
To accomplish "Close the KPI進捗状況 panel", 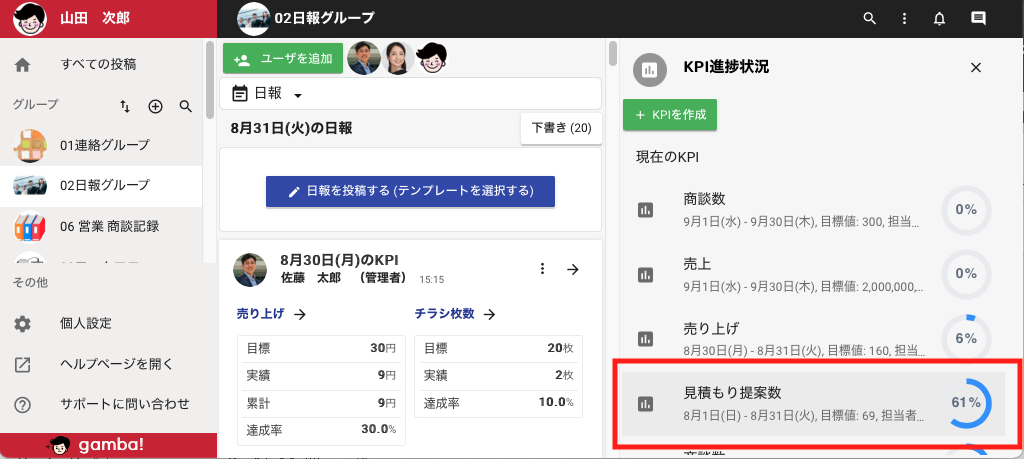I will 976,67.
